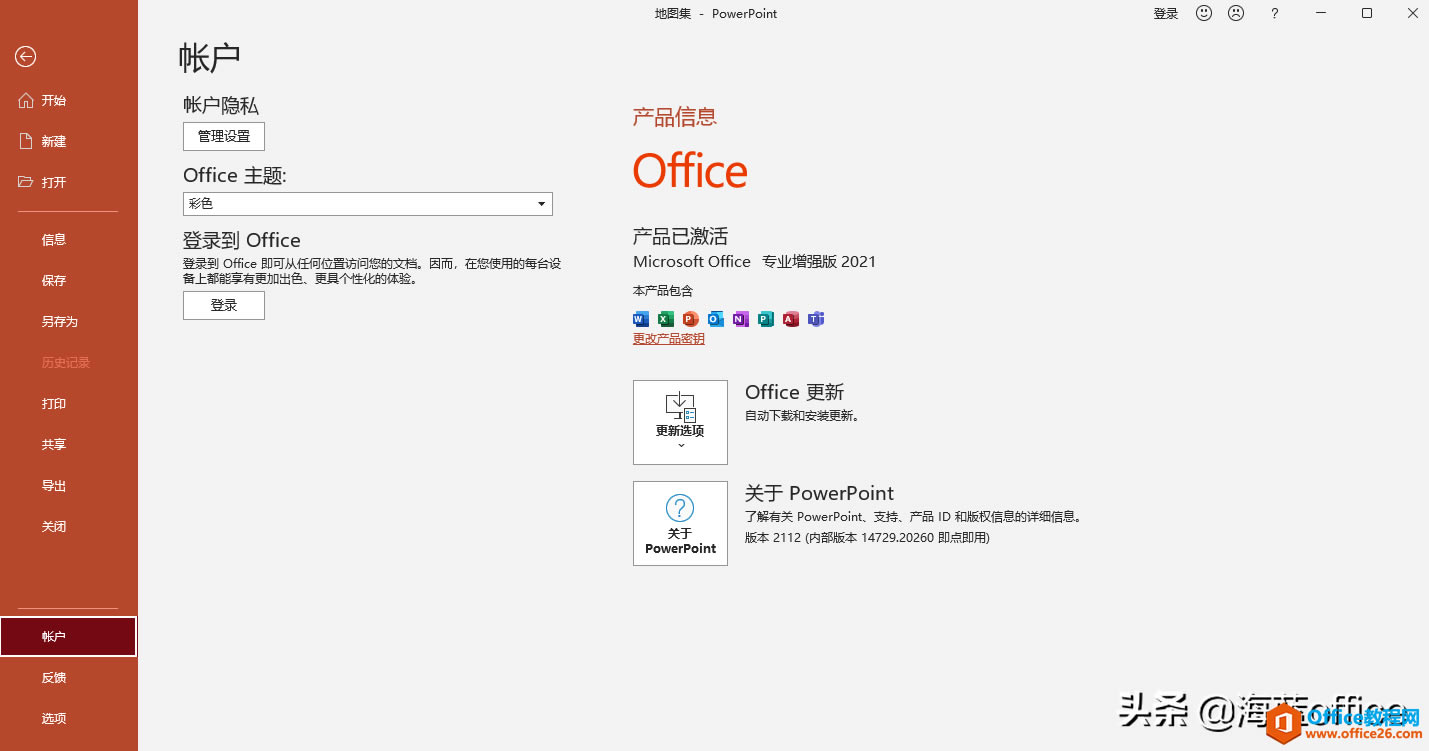The height and width of the screenshot is (751, 1429).
Task: Click the Access product icon
Action: click(x=791, y=319)
